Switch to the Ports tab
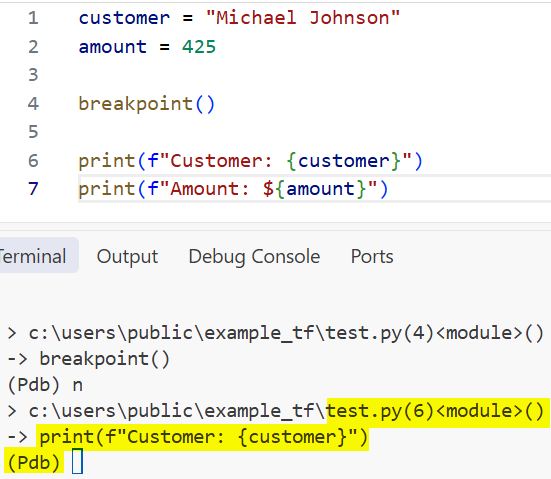The width and height of the screenshot is (551, 479). click(372, 256)
